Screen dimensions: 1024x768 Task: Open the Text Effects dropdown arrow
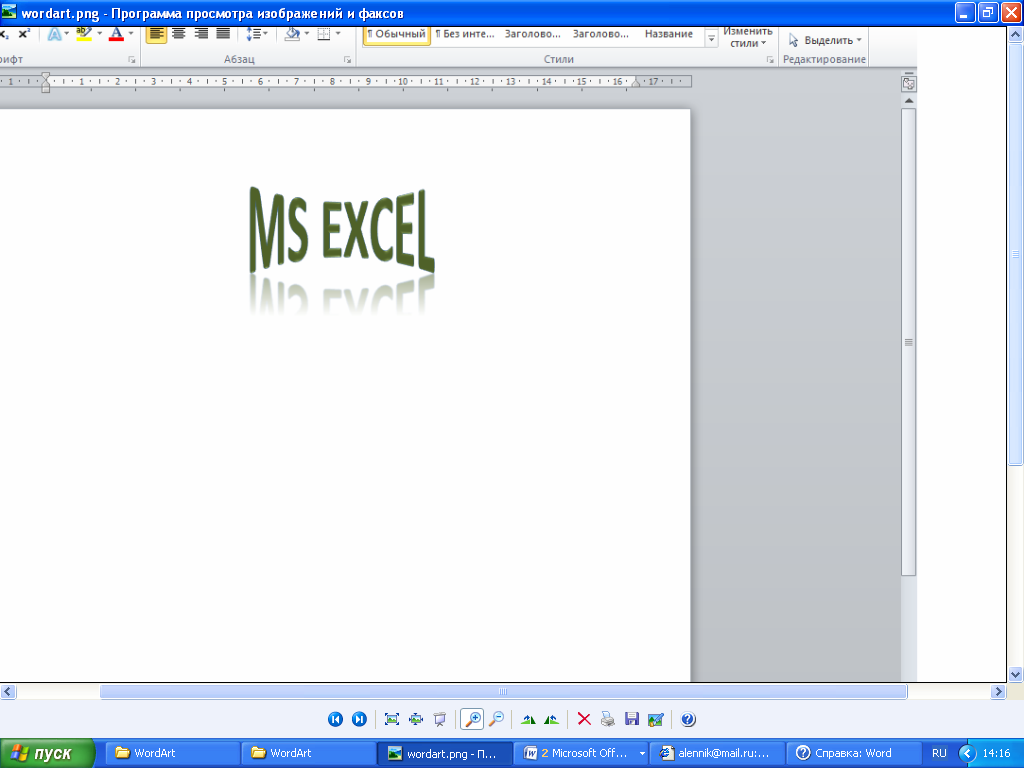pos(67,34)
